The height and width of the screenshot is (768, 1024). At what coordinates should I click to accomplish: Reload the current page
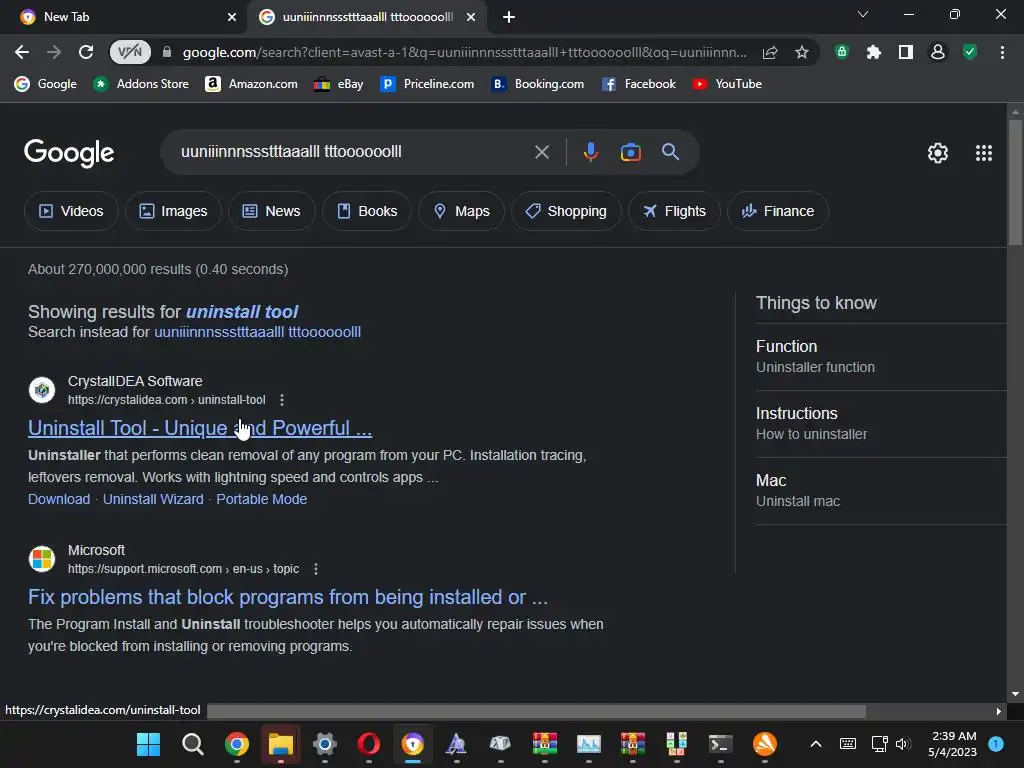pyautogui.click(x=86, y=52)
